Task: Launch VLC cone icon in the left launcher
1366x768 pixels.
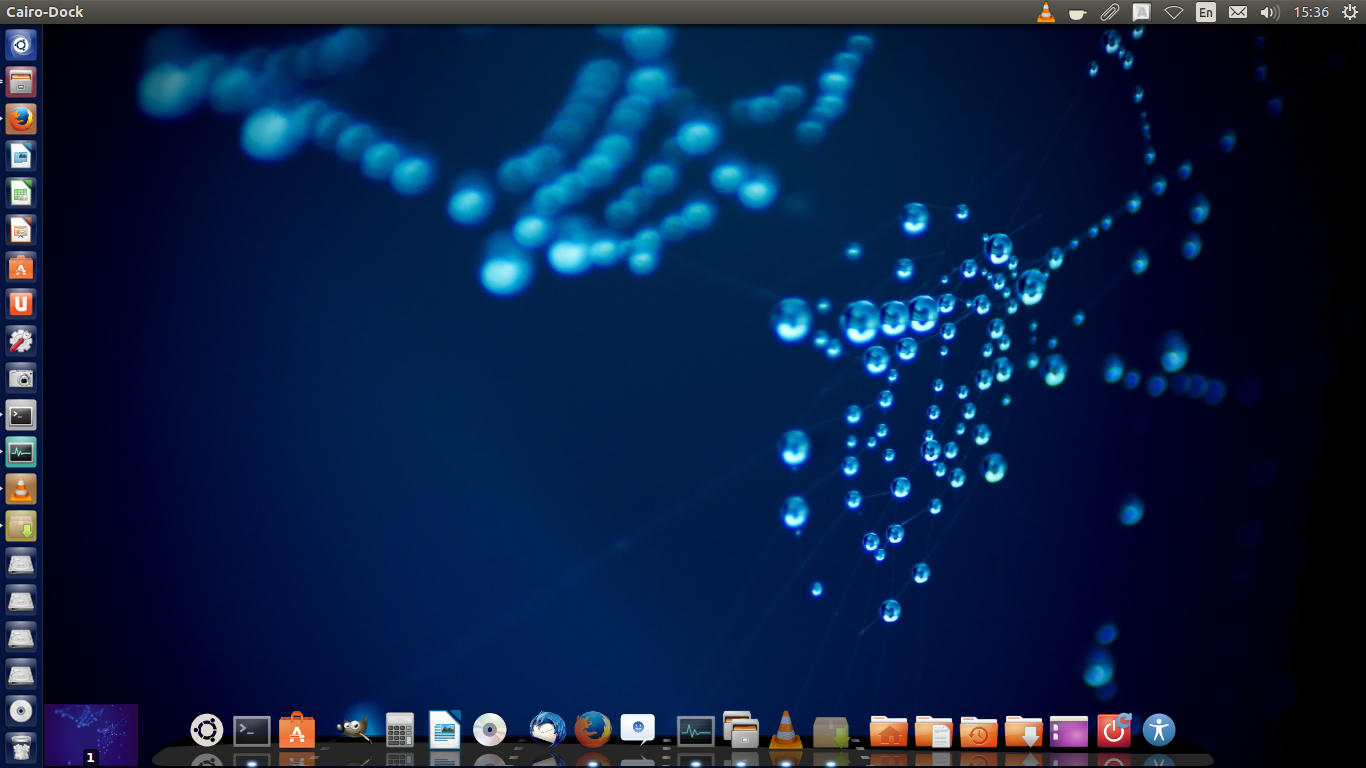Action: point(21,489)
